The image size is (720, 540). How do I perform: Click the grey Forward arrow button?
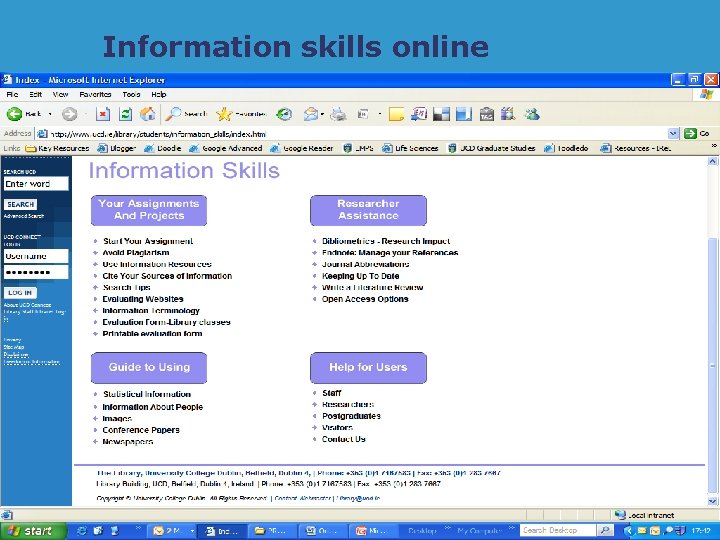tap(69, 114)
